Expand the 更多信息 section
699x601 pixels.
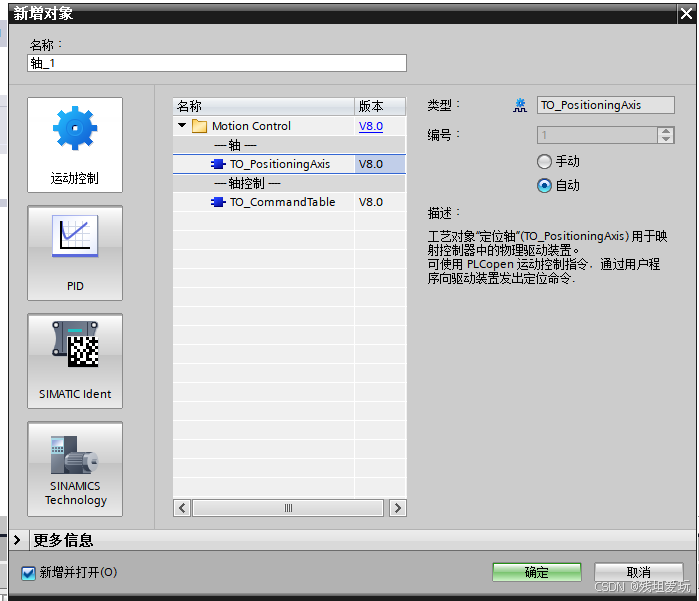point(17,540)
